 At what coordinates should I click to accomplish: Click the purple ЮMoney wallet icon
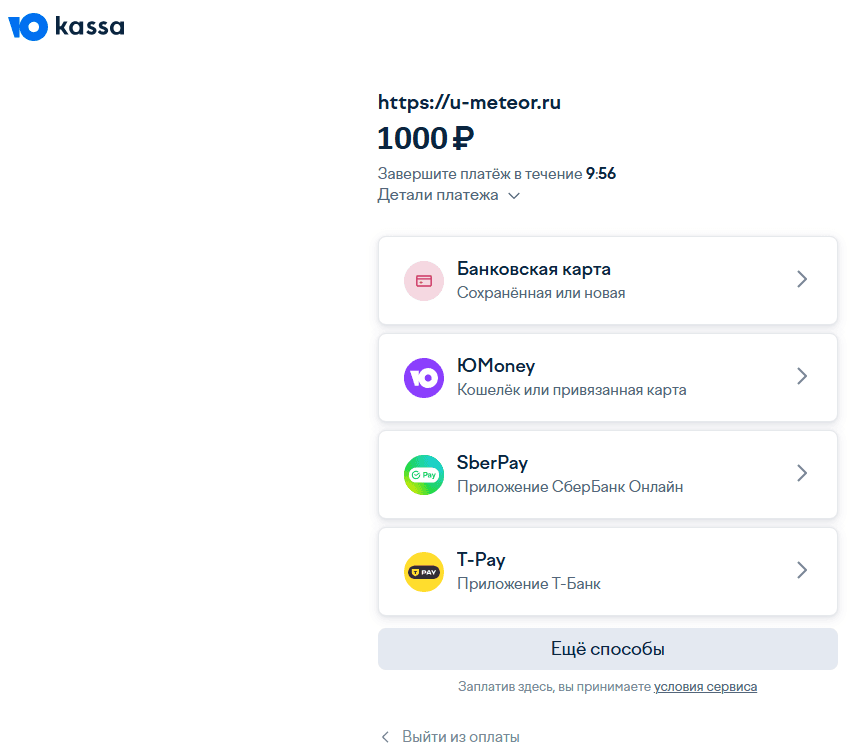(x=423, y=377)
